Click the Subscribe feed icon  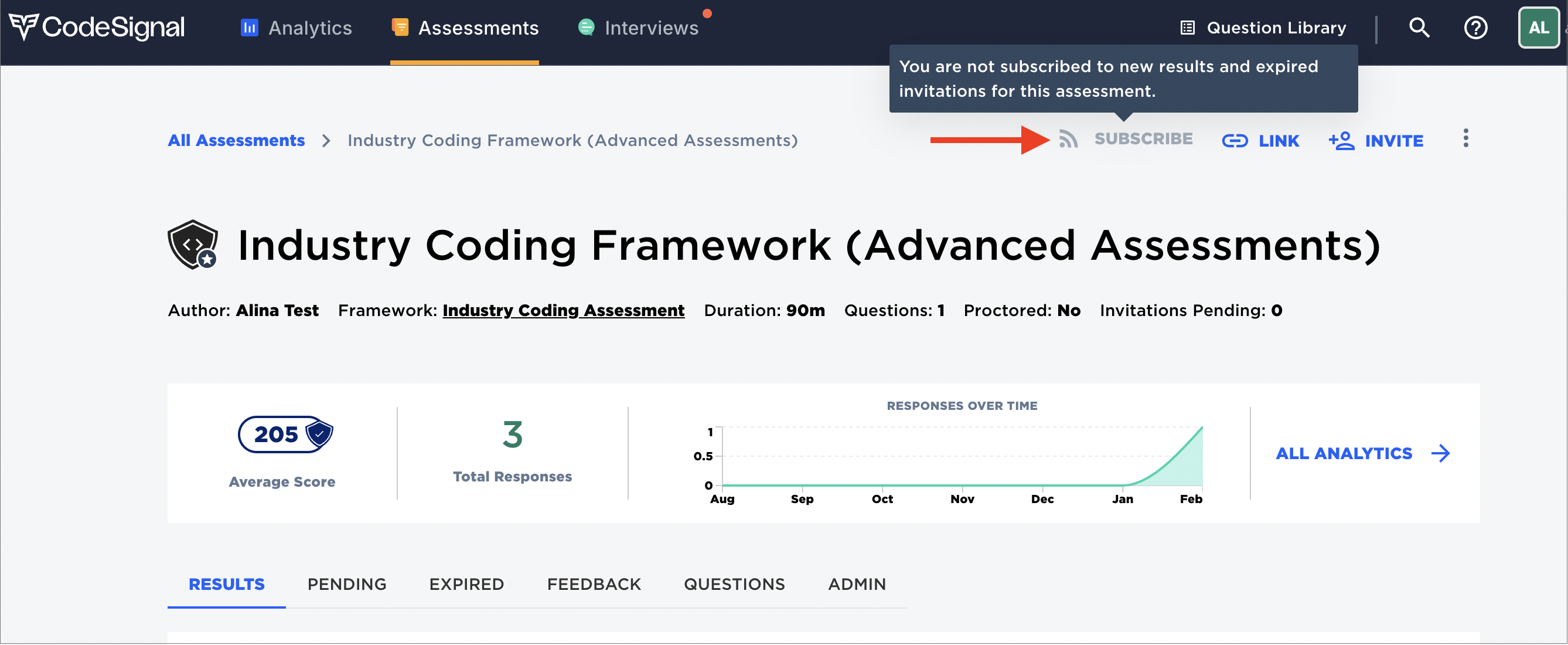coord(1068,140)
